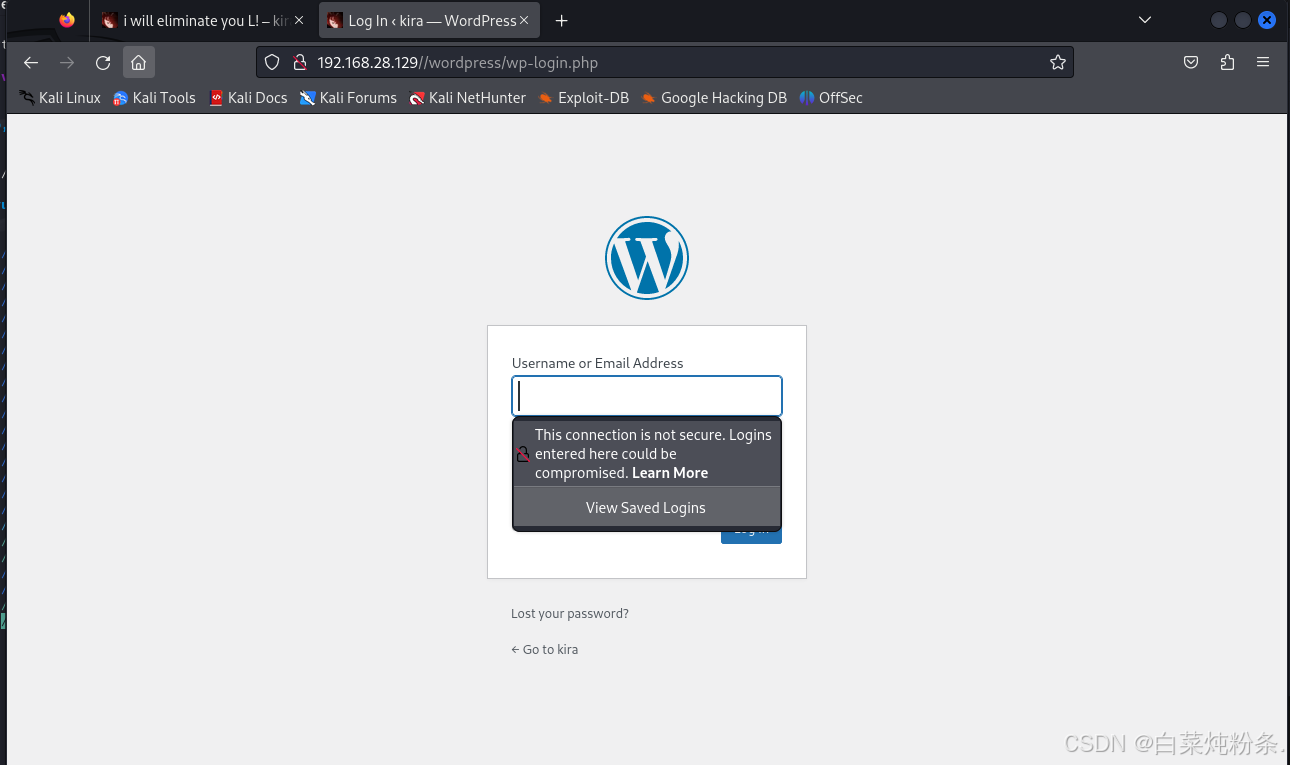Click the Learn More link in warning
Image resolution: width=1290 pixels, height=765 pixels.
[x=670, y=473]
